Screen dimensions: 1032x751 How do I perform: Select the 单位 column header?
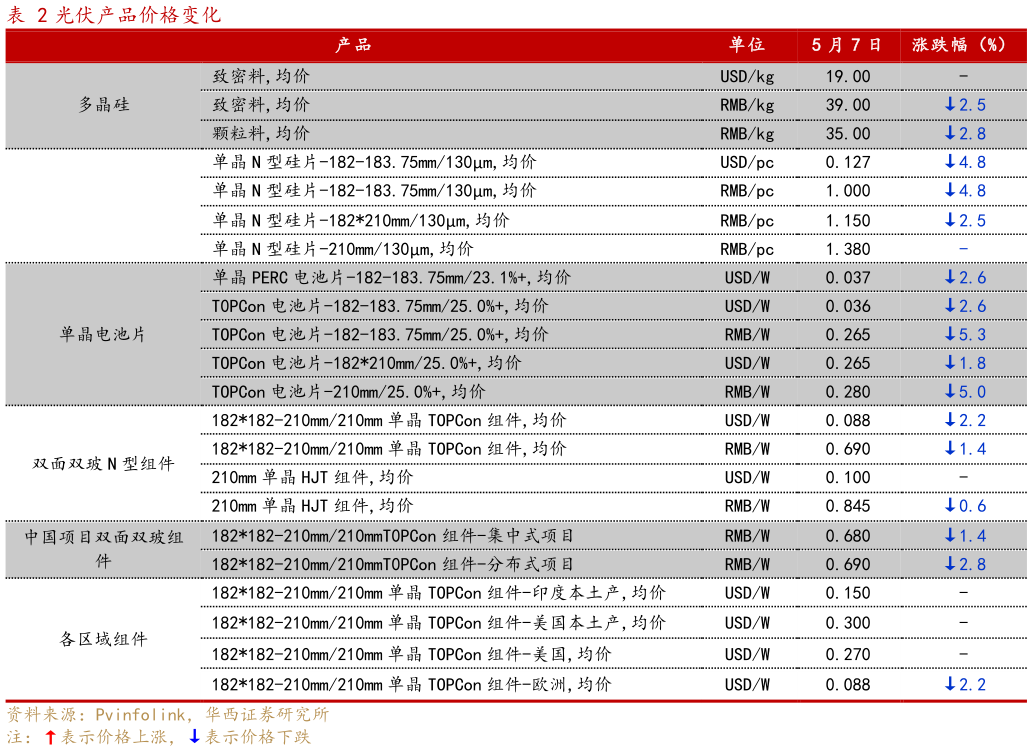[747, 45]
